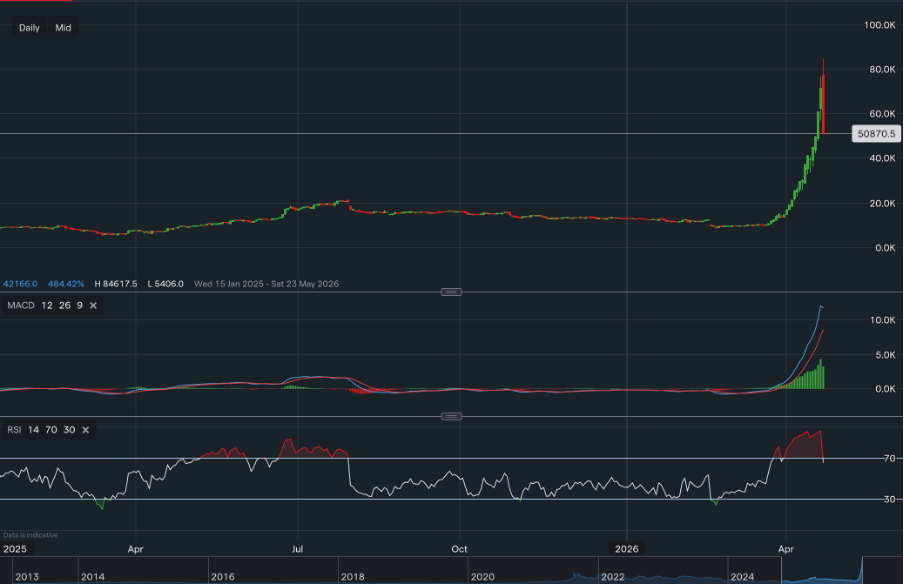Open the Daily timeframe dropdown
The width and height of the screenshot is (904, 584).
click(x=29, y=28)
